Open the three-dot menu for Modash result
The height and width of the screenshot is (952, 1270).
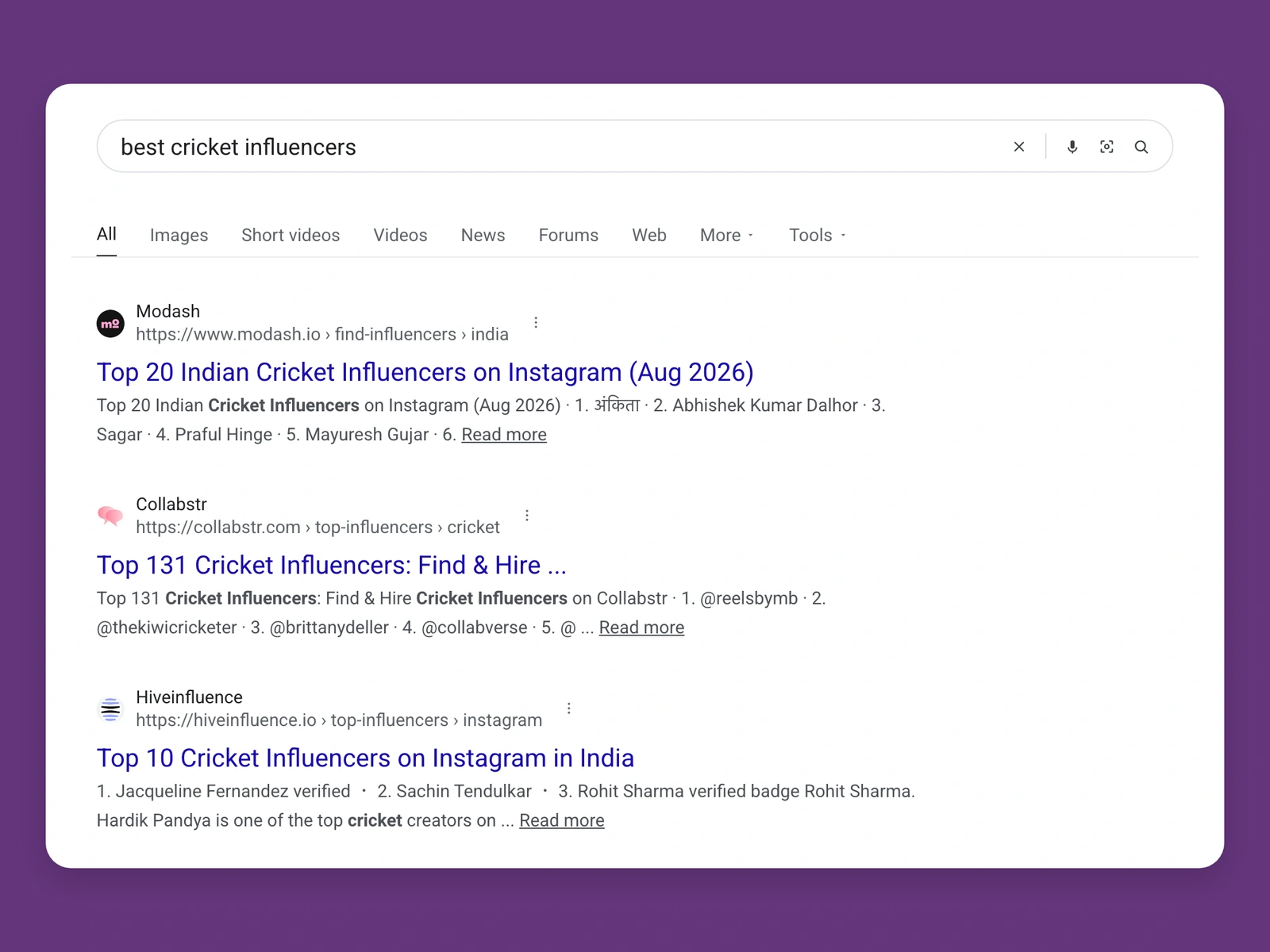coord(536,322)
